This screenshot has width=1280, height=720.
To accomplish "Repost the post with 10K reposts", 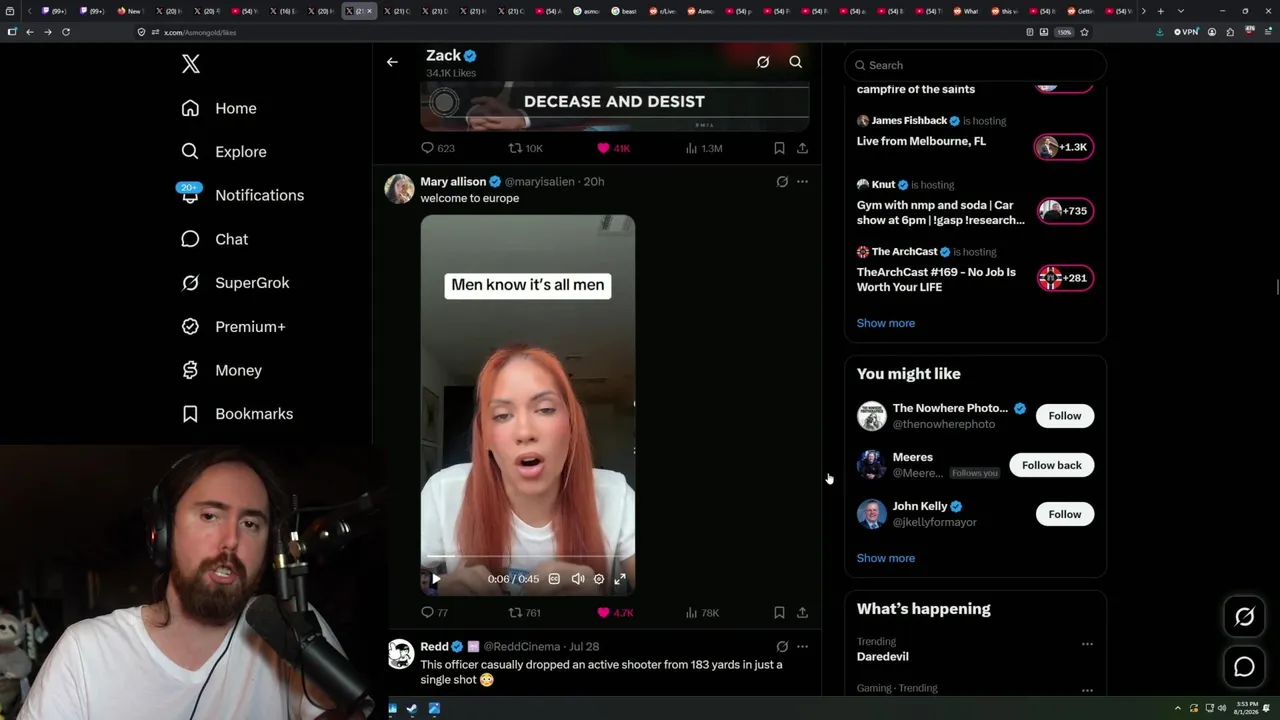I will click(526, 148).
